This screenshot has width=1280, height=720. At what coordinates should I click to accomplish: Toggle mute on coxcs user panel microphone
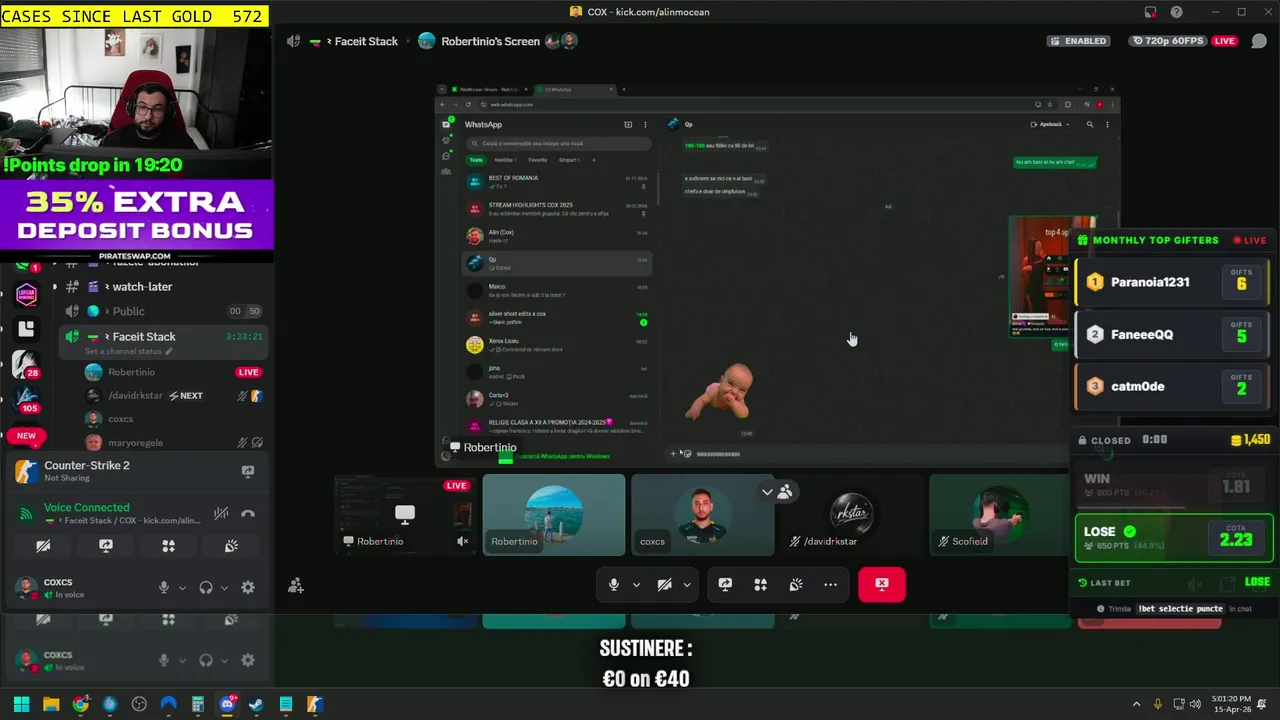tap(164, 588)
